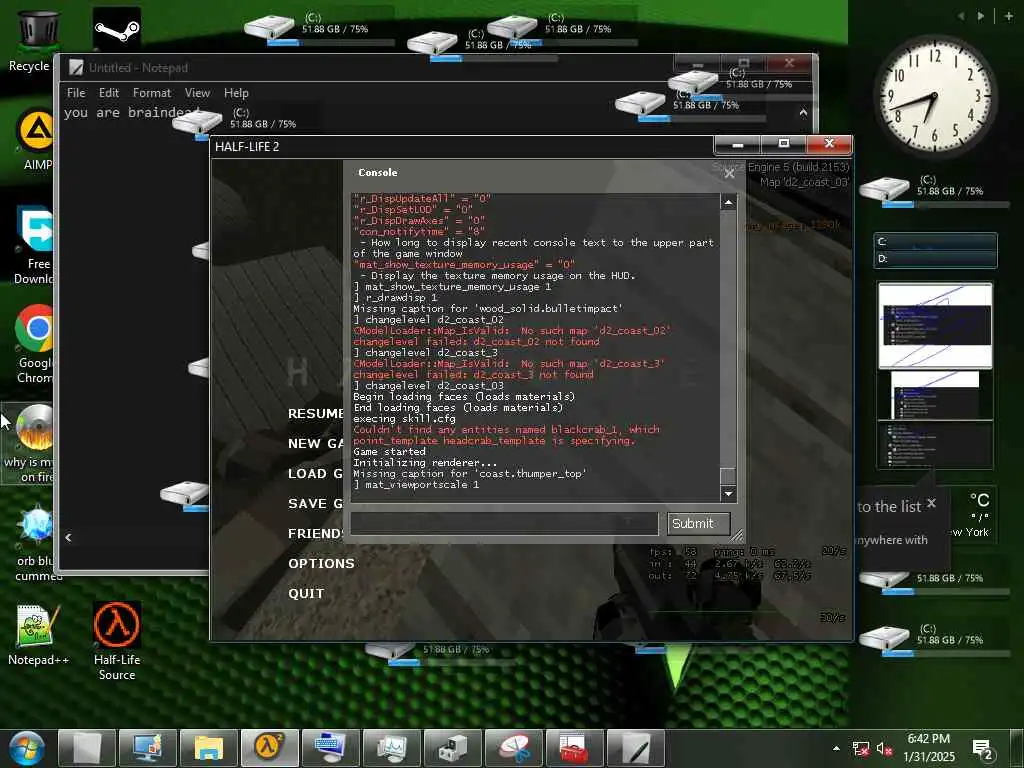Show hidden tray icons arrow
The width and height of the screenshot is (1024, 768).
[836, 748]
